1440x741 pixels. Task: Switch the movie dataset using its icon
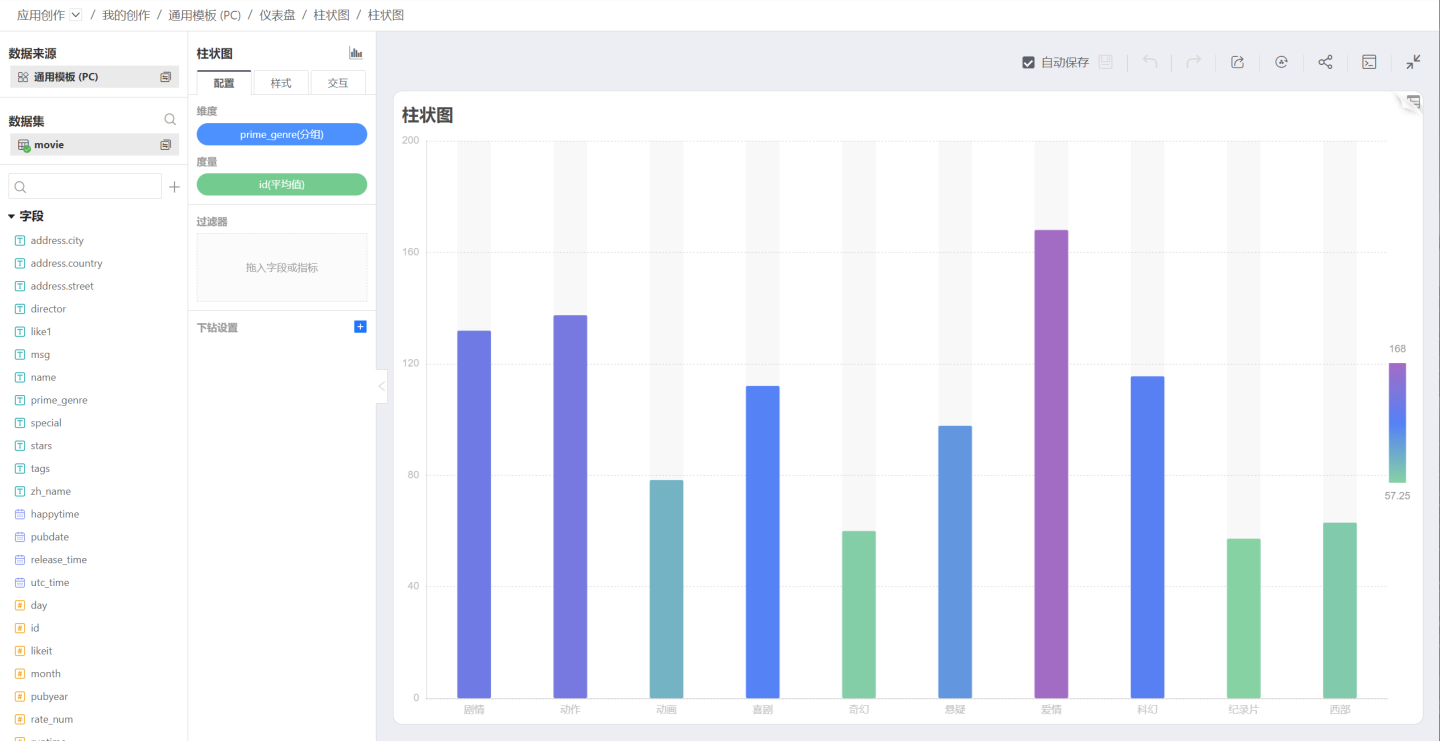point(166,145)
